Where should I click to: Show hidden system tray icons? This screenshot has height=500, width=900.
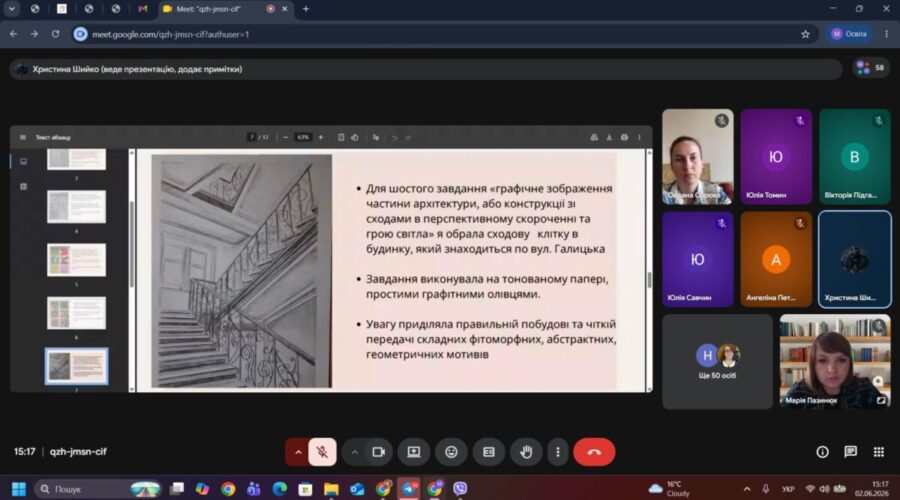pyautogui.click(x=747, y=489)
